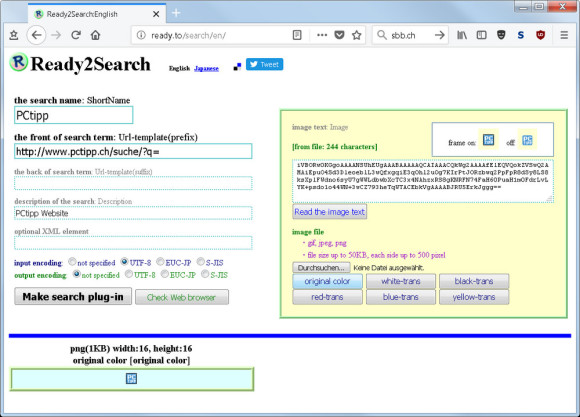Click the blue S extension icon
The image size is (580, 417).
click(x=520, y=35)
